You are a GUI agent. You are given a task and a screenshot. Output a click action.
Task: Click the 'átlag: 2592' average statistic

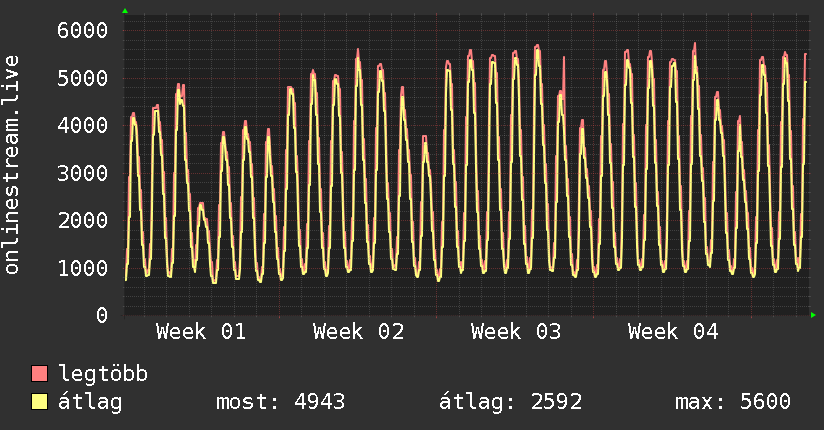tap(510, 402)
